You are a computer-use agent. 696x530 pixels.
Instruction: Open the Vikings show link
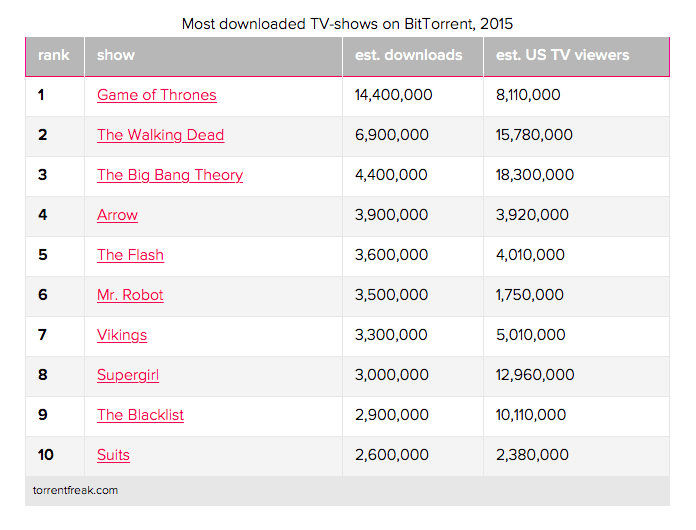122,335
